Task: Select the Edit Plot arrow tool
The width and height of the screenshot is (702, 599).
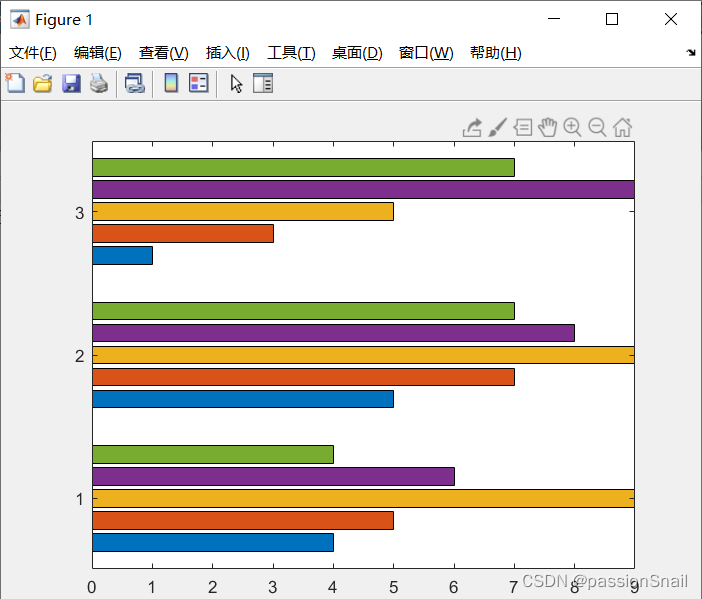Action: point(236,84)
